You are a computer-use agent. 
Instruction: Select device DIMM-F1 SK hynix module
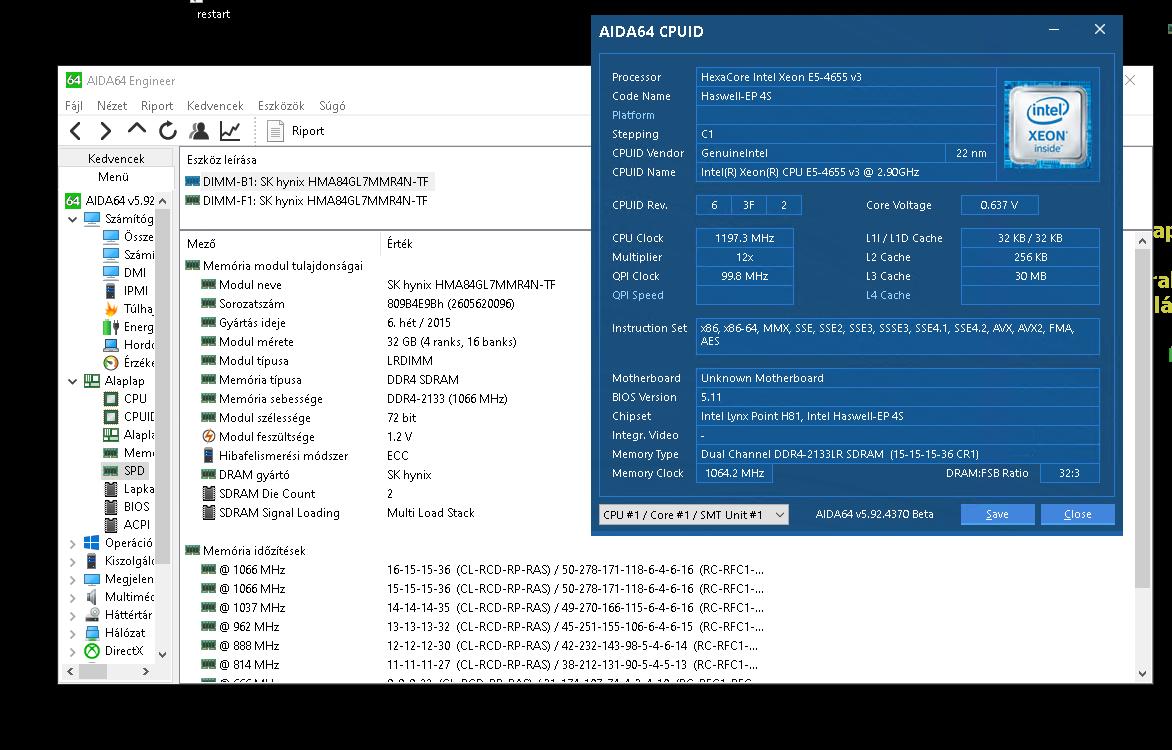point(306,200)
